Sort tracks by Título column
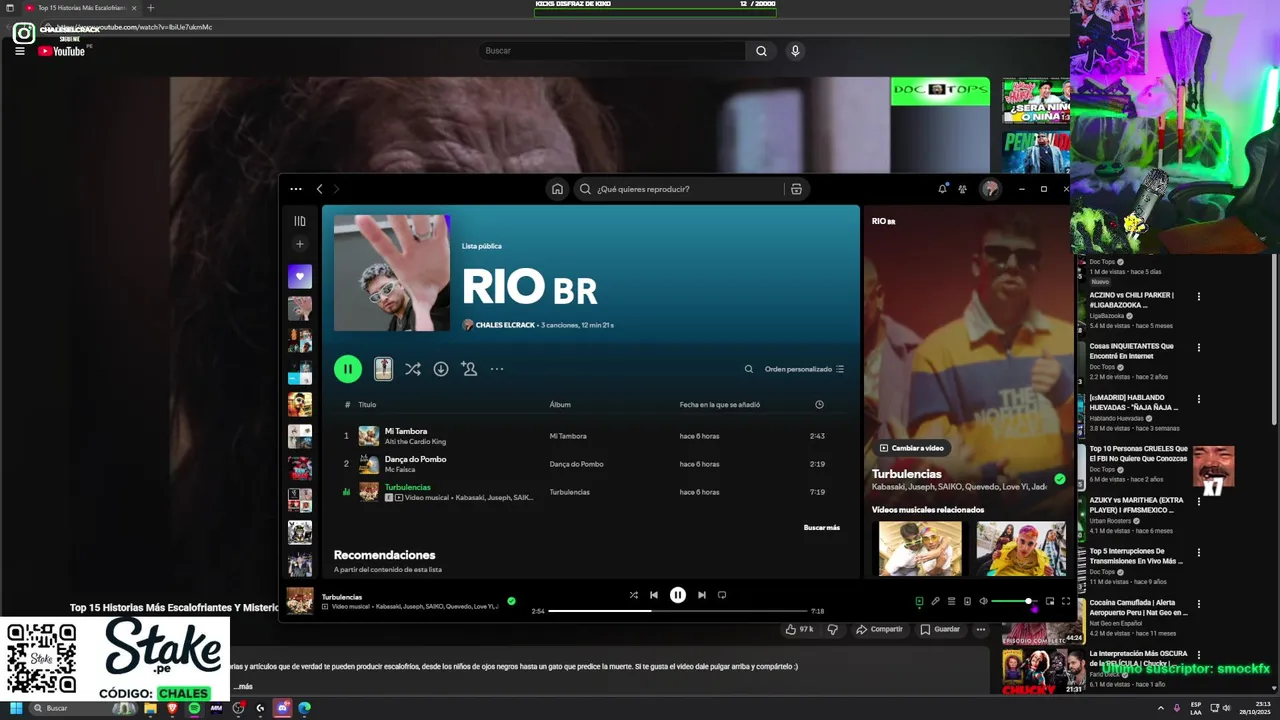Image resolution: width=1280 pixels, height=720 pixels. (367, 405)
